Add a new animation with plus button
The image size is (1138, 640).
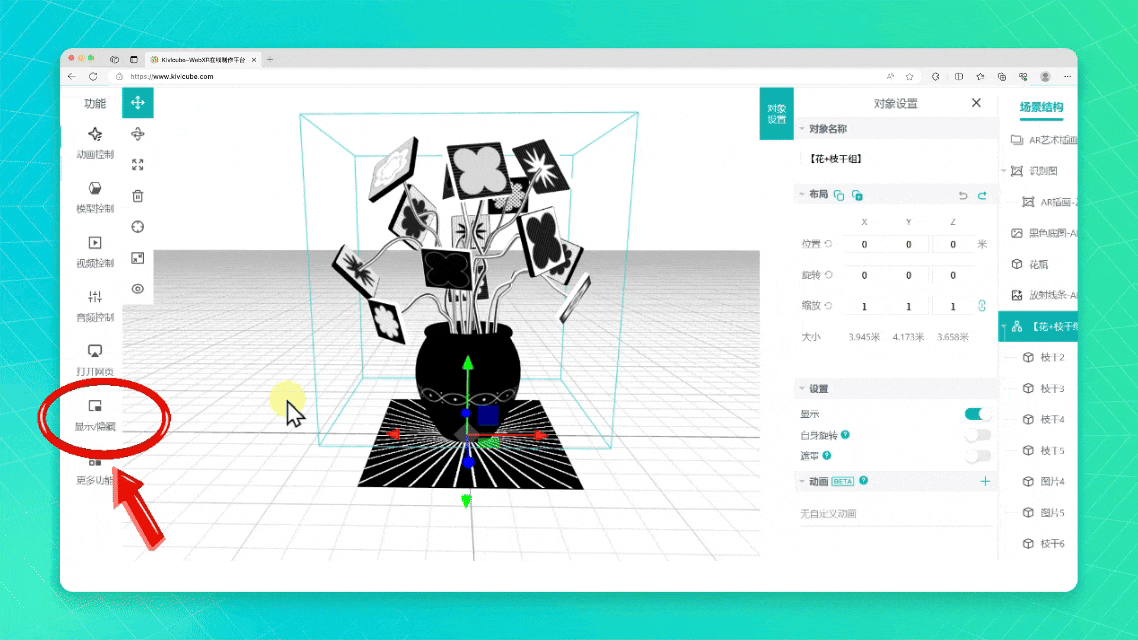985,481
